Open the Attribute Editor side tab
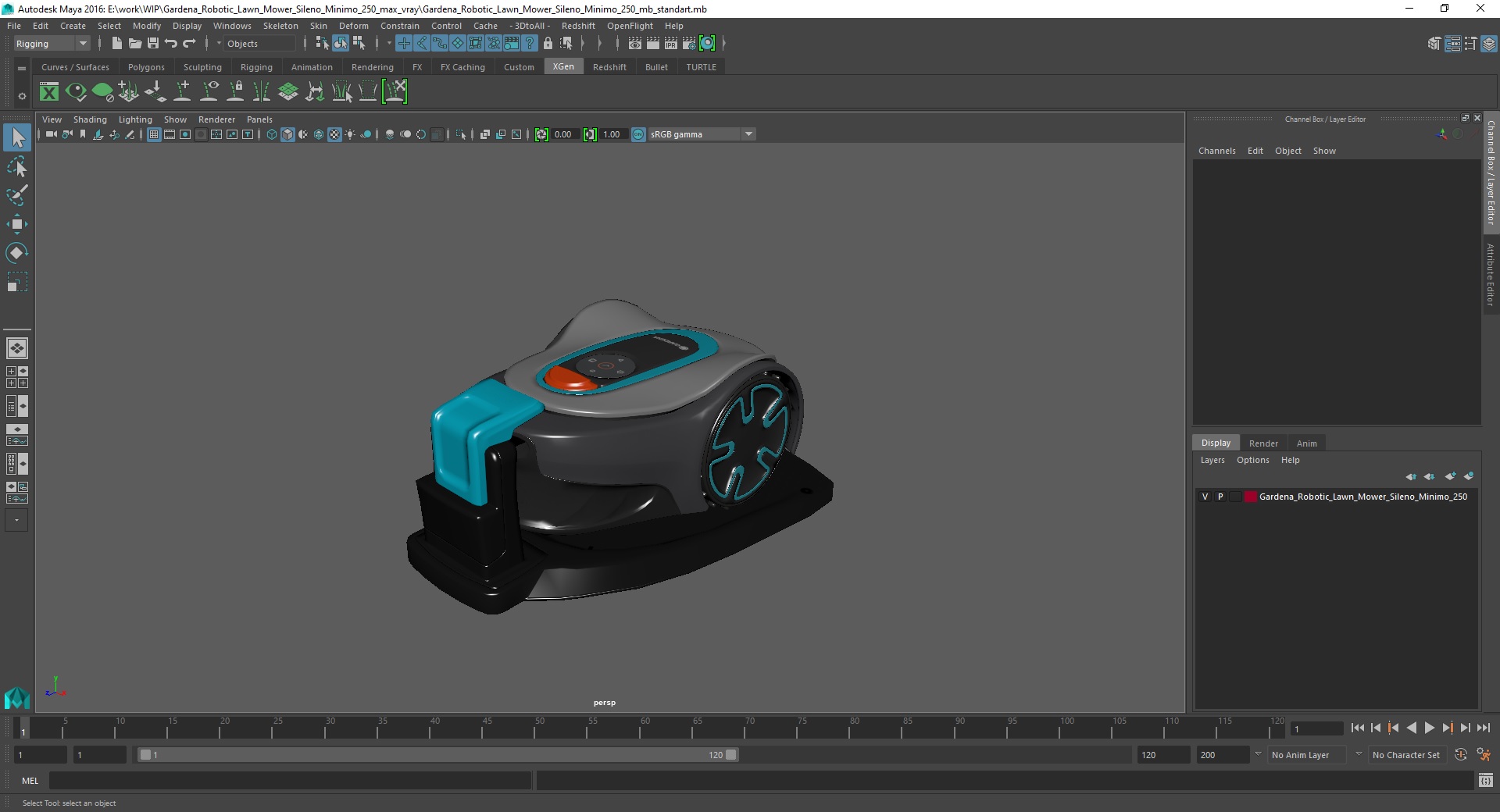The width and height of the screenshot is (1500, 812). coord(1491,274)
